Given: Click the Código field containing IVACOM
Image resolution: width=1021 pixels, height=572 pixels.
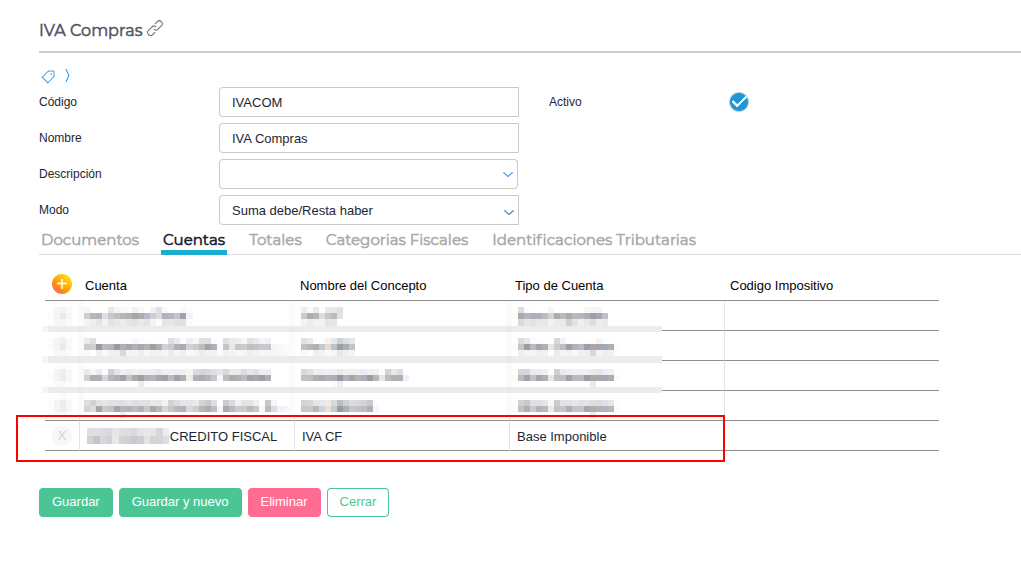Looking at the screenshot, I should pos(368,102).
